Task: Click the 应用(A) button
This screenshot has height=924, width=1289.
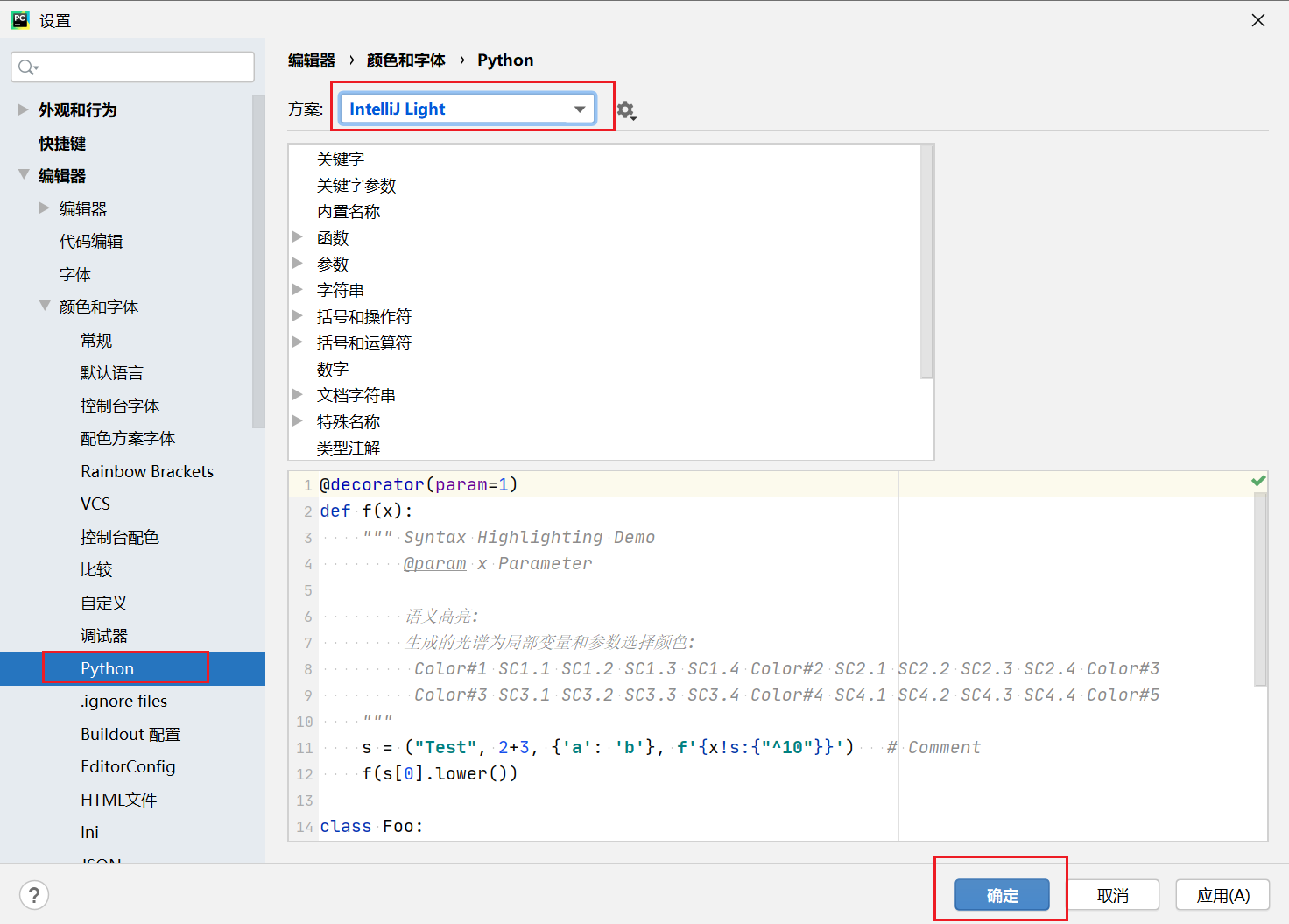Action: click(1222, 895)
